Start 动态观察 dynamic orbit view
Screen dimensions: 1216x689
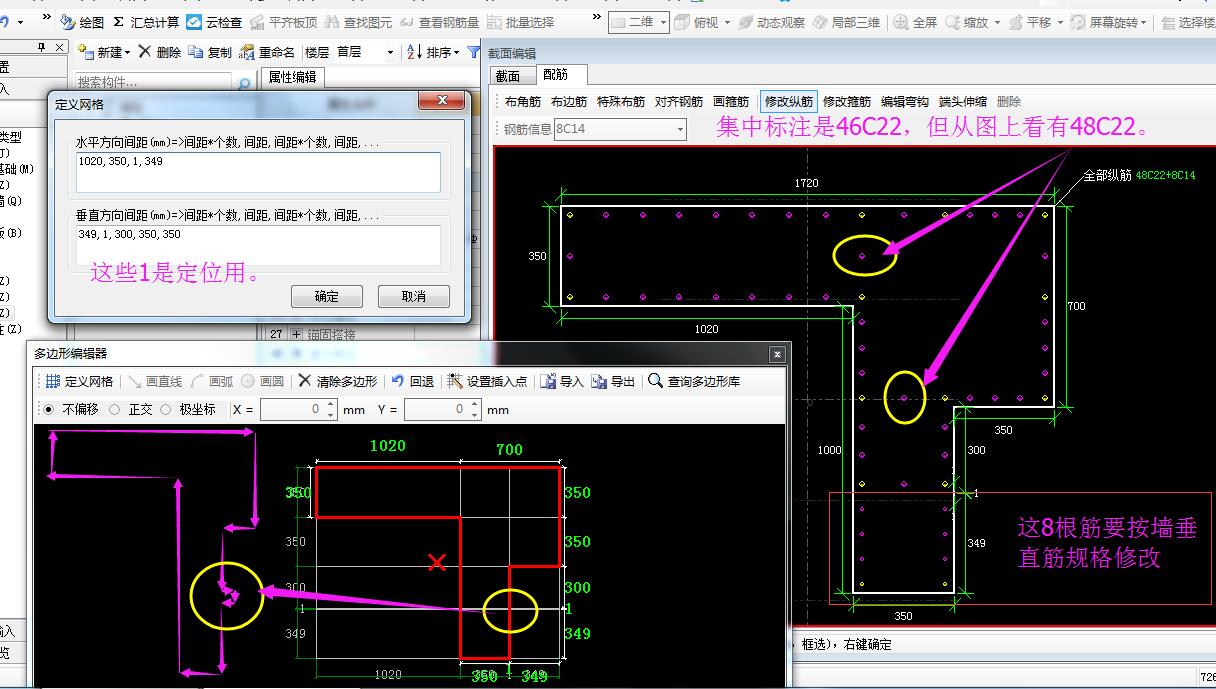(x=771, y=22)
